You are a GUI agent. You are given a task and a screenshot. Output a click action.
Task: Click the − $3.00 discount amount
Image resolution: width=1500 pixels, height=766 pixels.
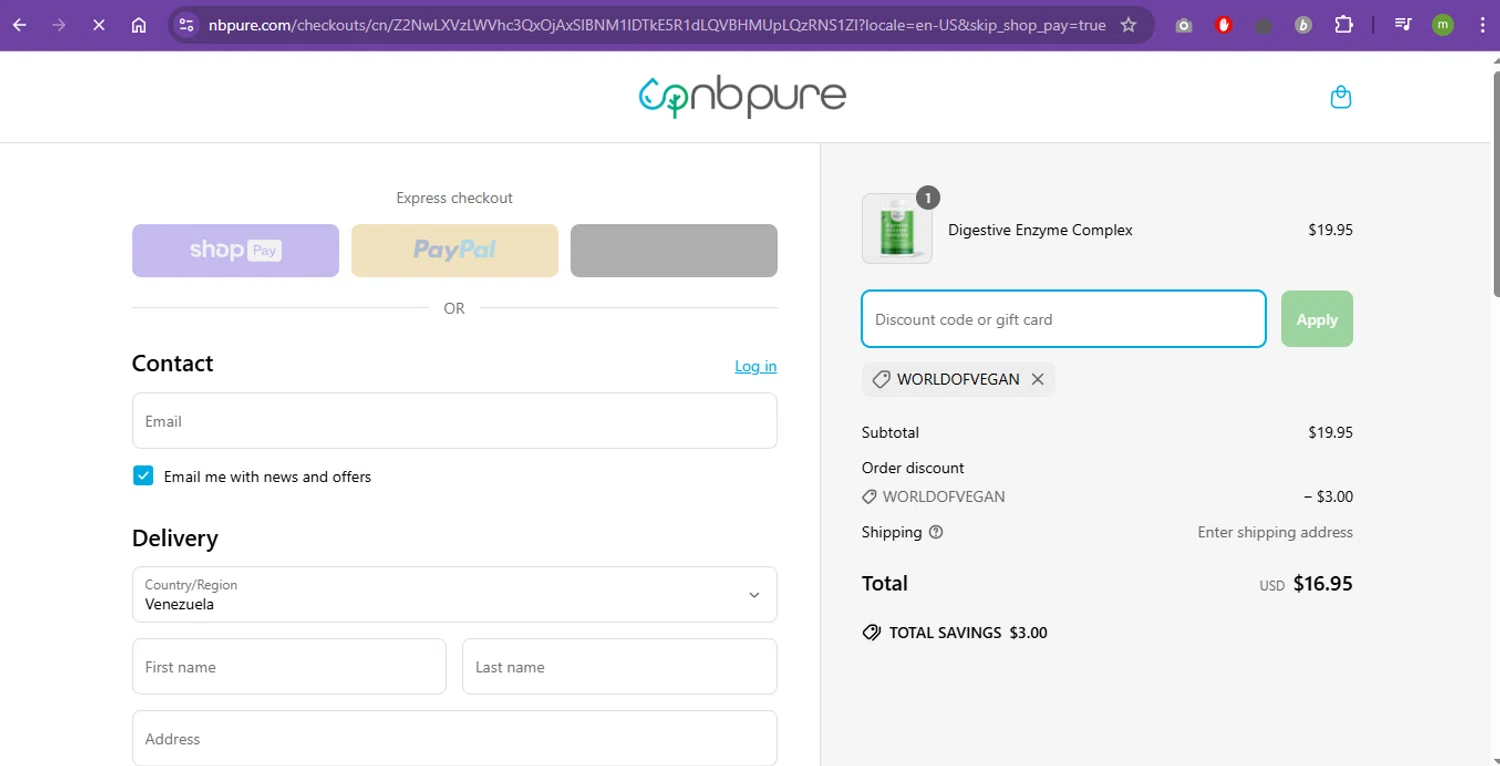click(x=1328, y=497)
